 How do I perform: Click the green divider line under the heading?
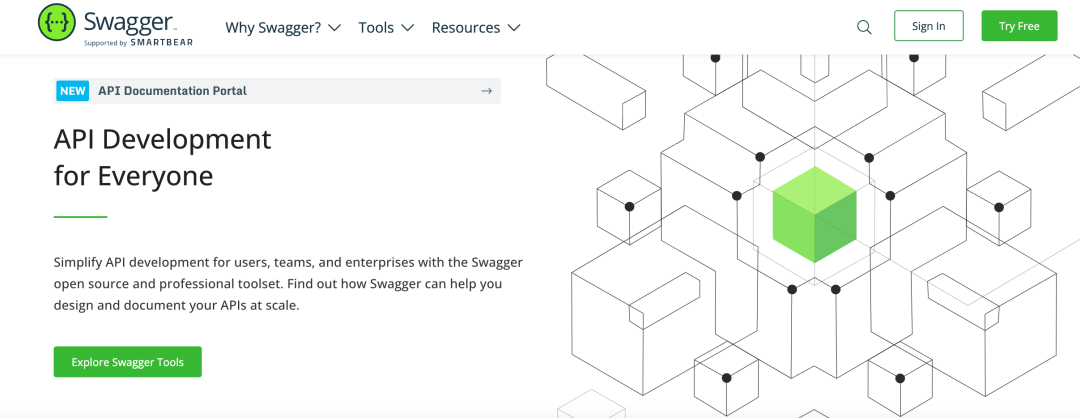[80, 216]
